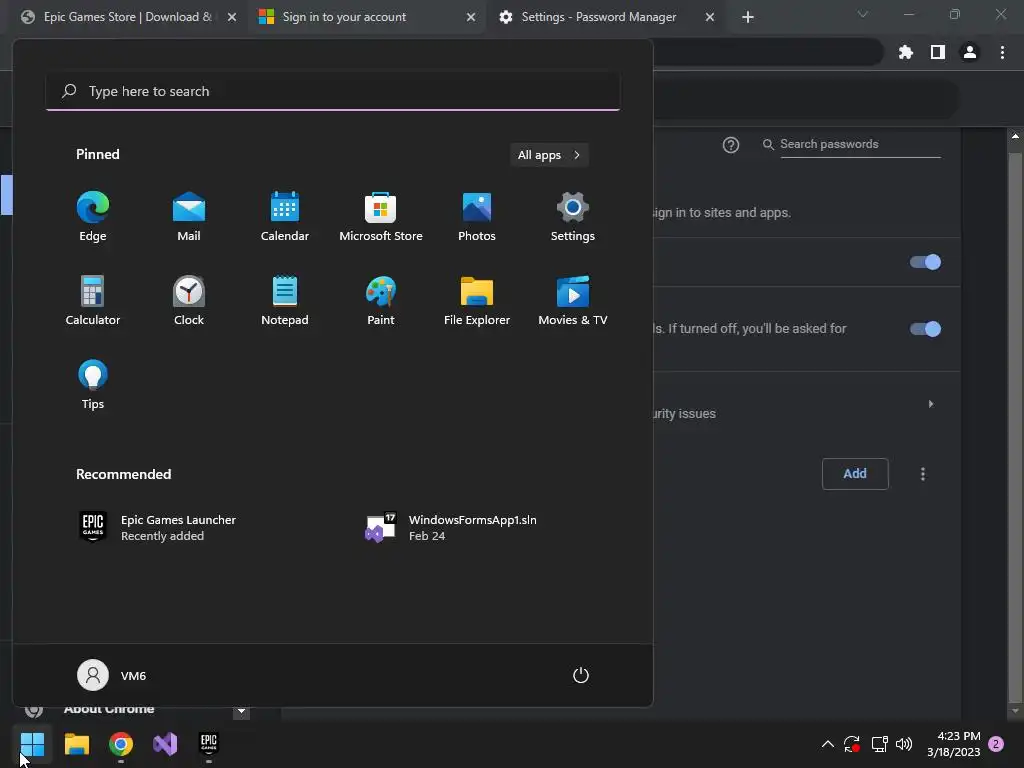1024x768 pixels.
Task: Expand About Chrome sidebar dropdown arrow
Action: point(241,711)
